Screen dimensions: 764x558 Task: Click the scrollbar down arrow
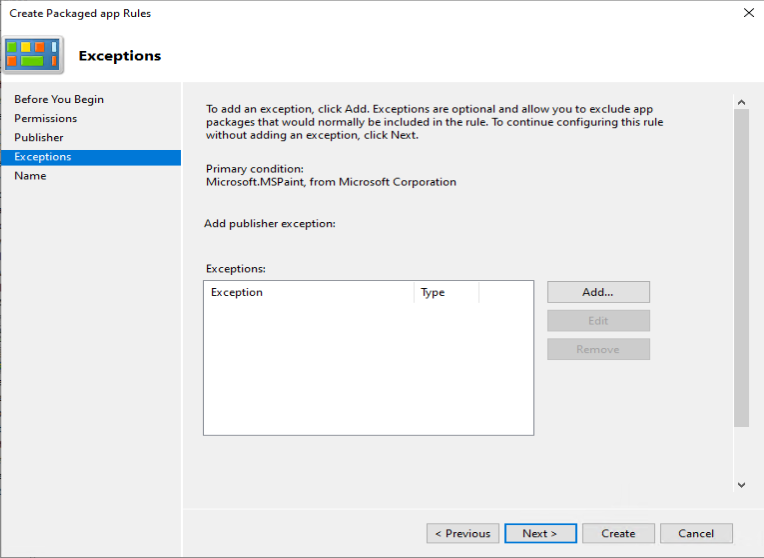click(x=741, y=484)
